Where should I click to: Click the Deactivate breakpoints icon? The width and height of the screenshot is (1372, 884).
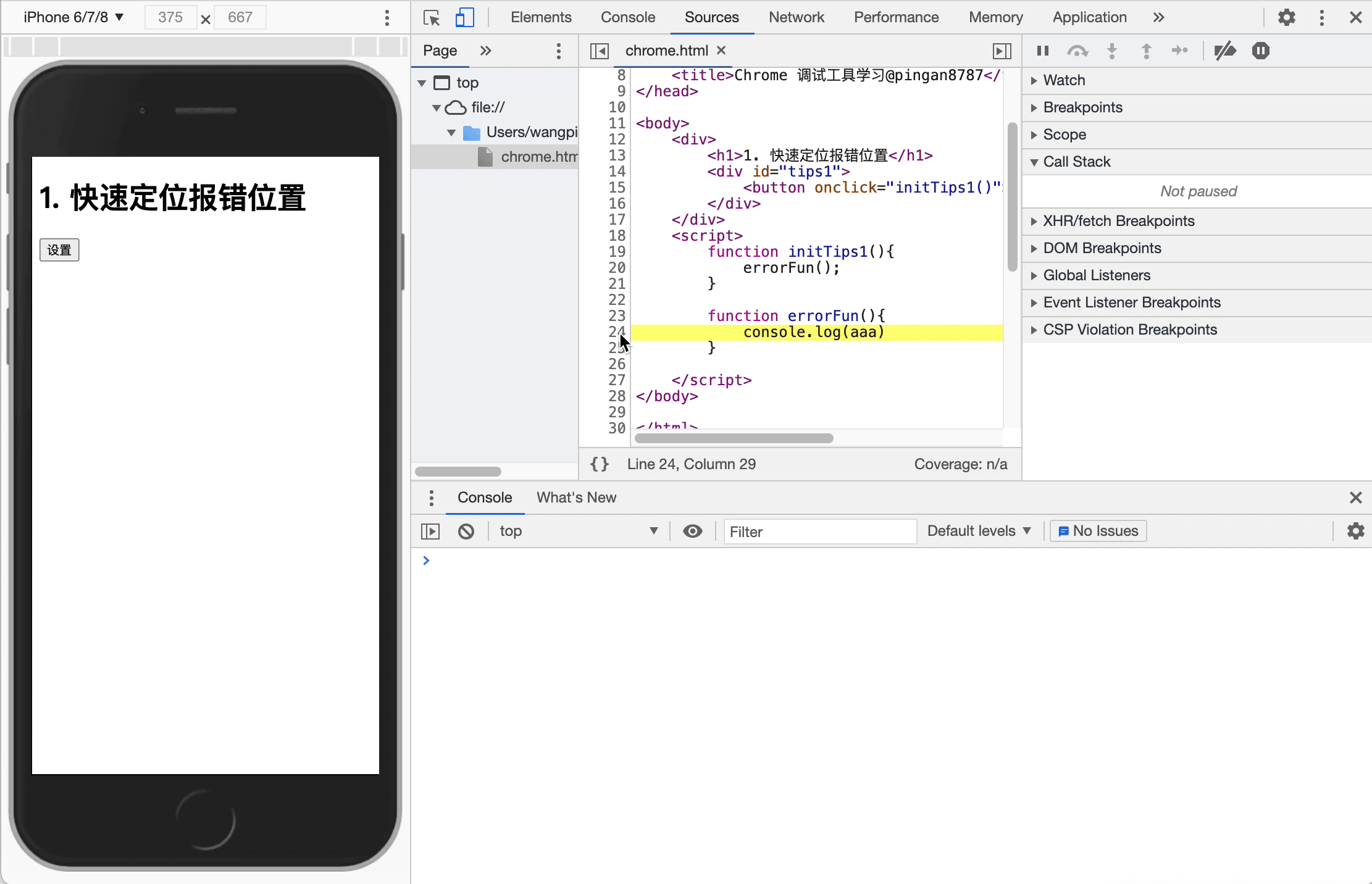[1224, 50]
